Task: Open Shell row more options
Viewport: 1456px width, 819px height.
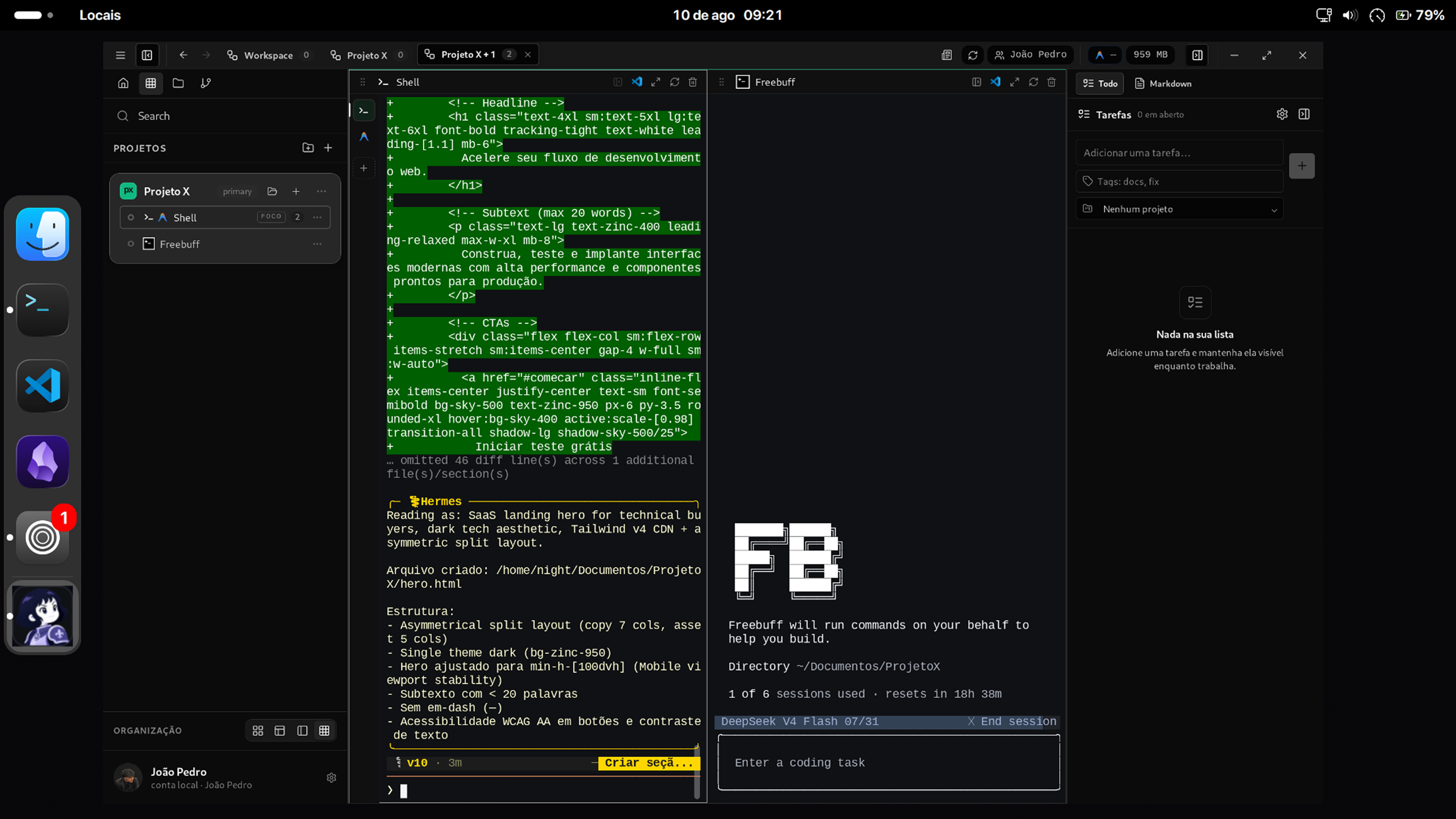Action: (x=317, y=217)
